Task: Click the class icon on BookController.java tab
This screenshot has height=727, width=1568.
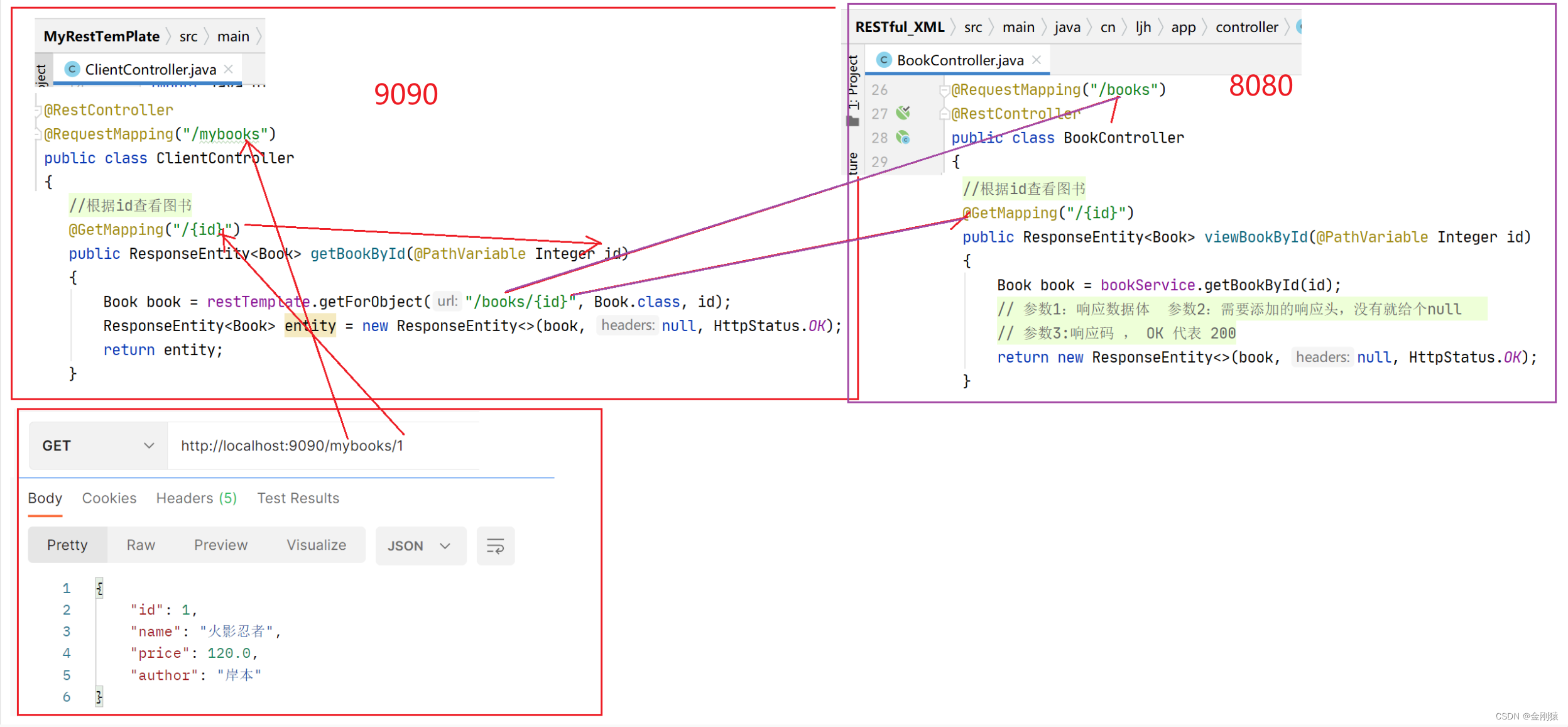Action: click(x=884, y=60)
